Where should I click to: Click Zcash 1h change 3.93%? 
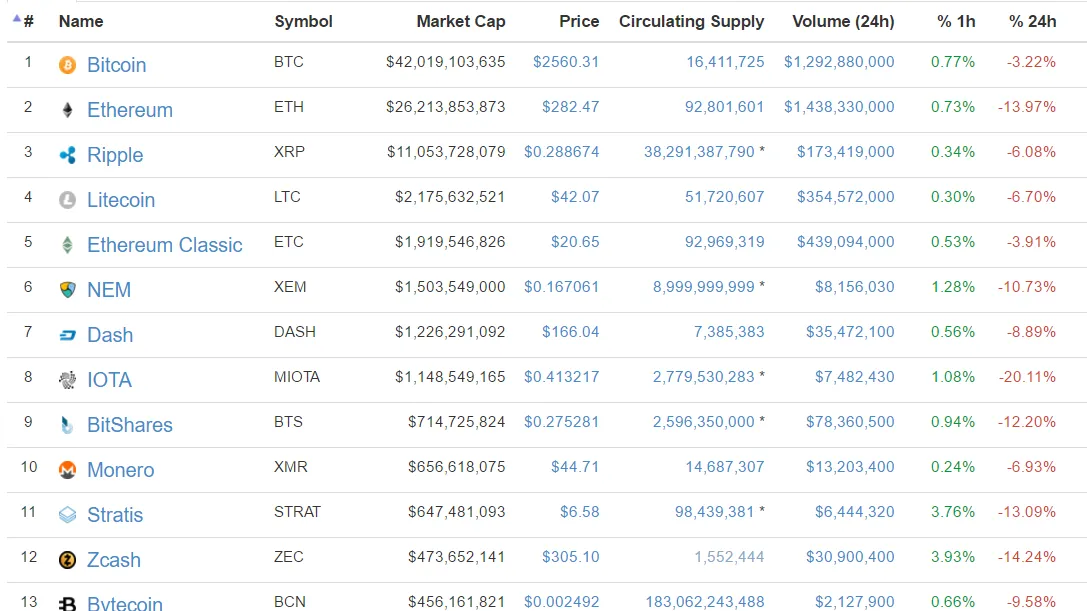(x=953, y=557)
